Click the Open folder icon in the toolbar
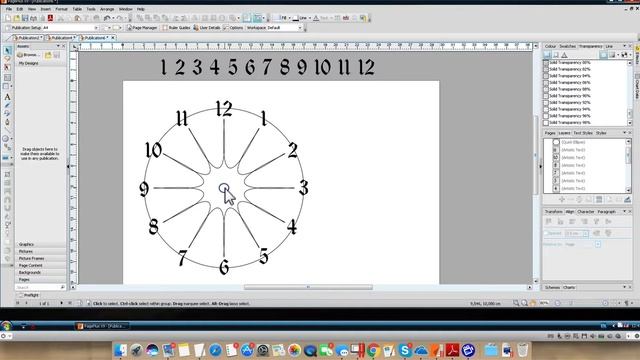Image resolution: width=640 pixels, height=360 pixels. click(x=16, y=18)
